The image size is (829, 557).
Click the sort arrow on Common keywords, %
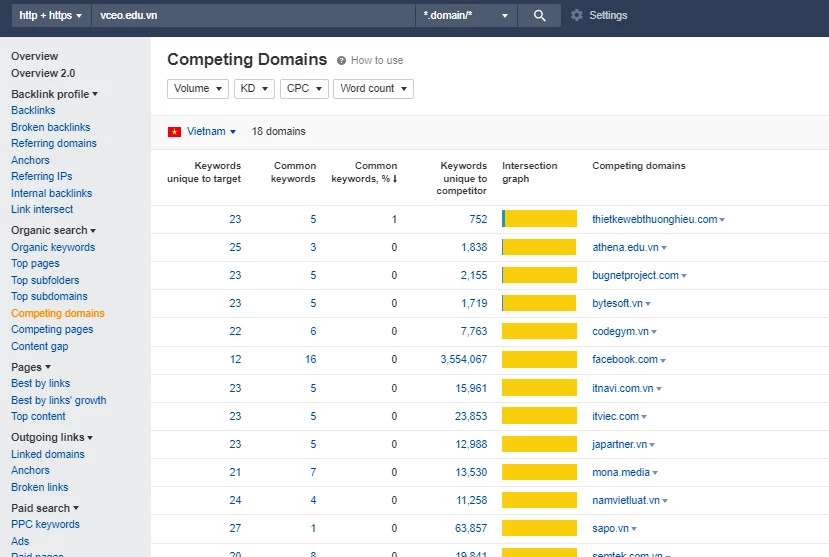pyautogui.click(x=394, y=180)
